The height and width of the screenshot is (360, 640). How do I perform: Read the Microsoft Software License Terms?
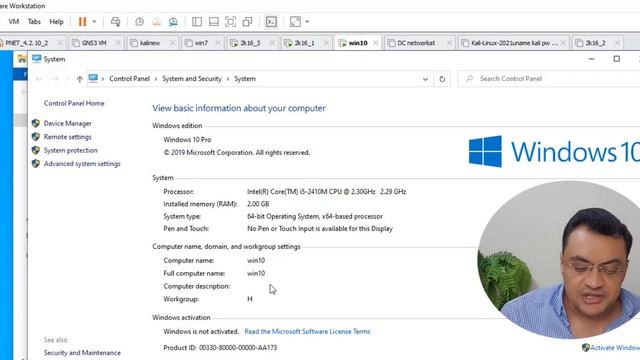click(x=307, y=331)
